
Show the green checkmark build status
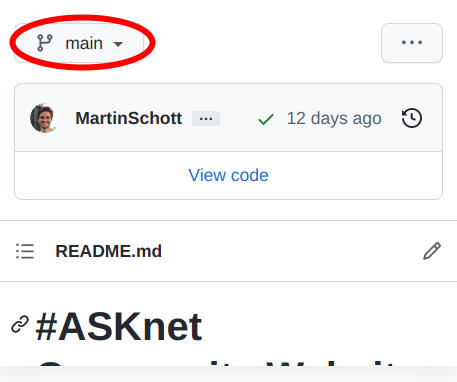point(266,119)
